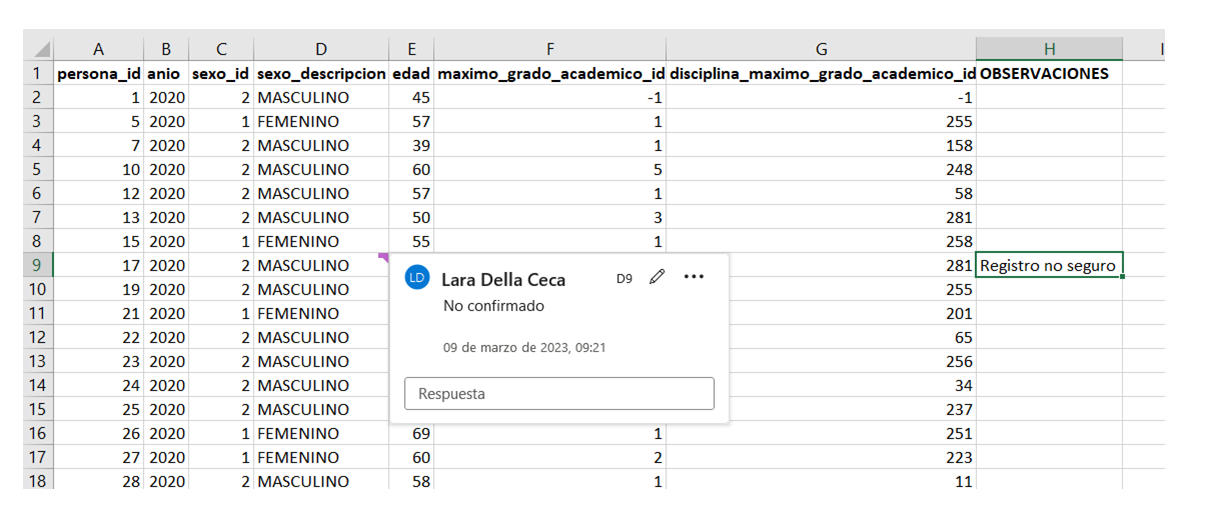Select row 9 header
Screen dimensions: 1213x529
[36, 266]
